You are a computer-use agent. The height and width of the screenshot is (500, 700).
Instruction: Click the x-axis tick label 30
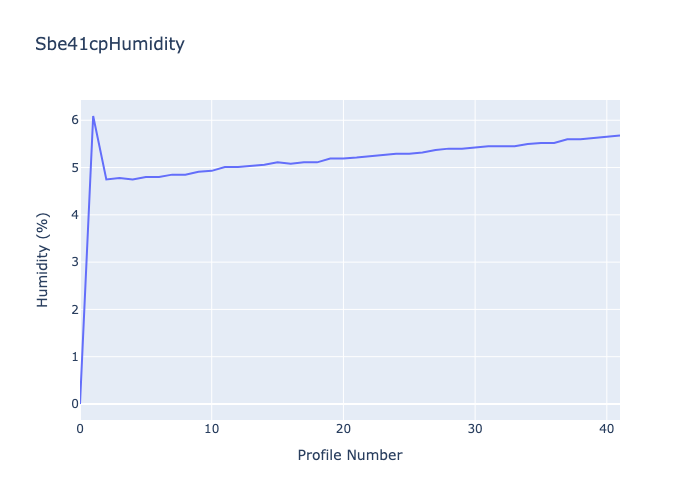475,429
